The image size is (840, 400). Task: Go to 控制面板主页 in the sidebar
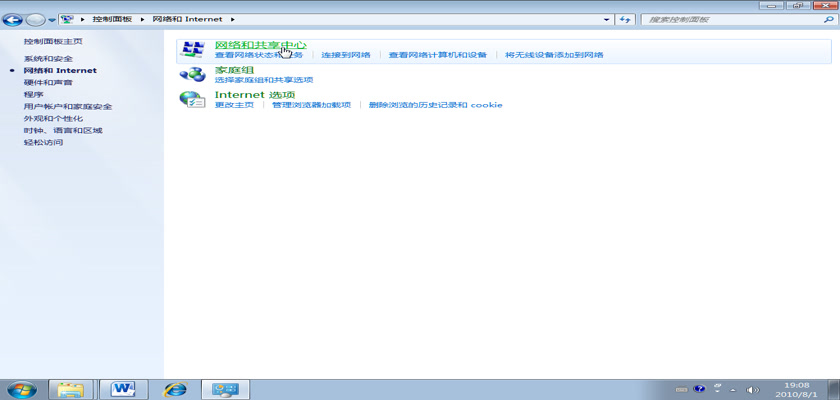click(x=52, y=42)
